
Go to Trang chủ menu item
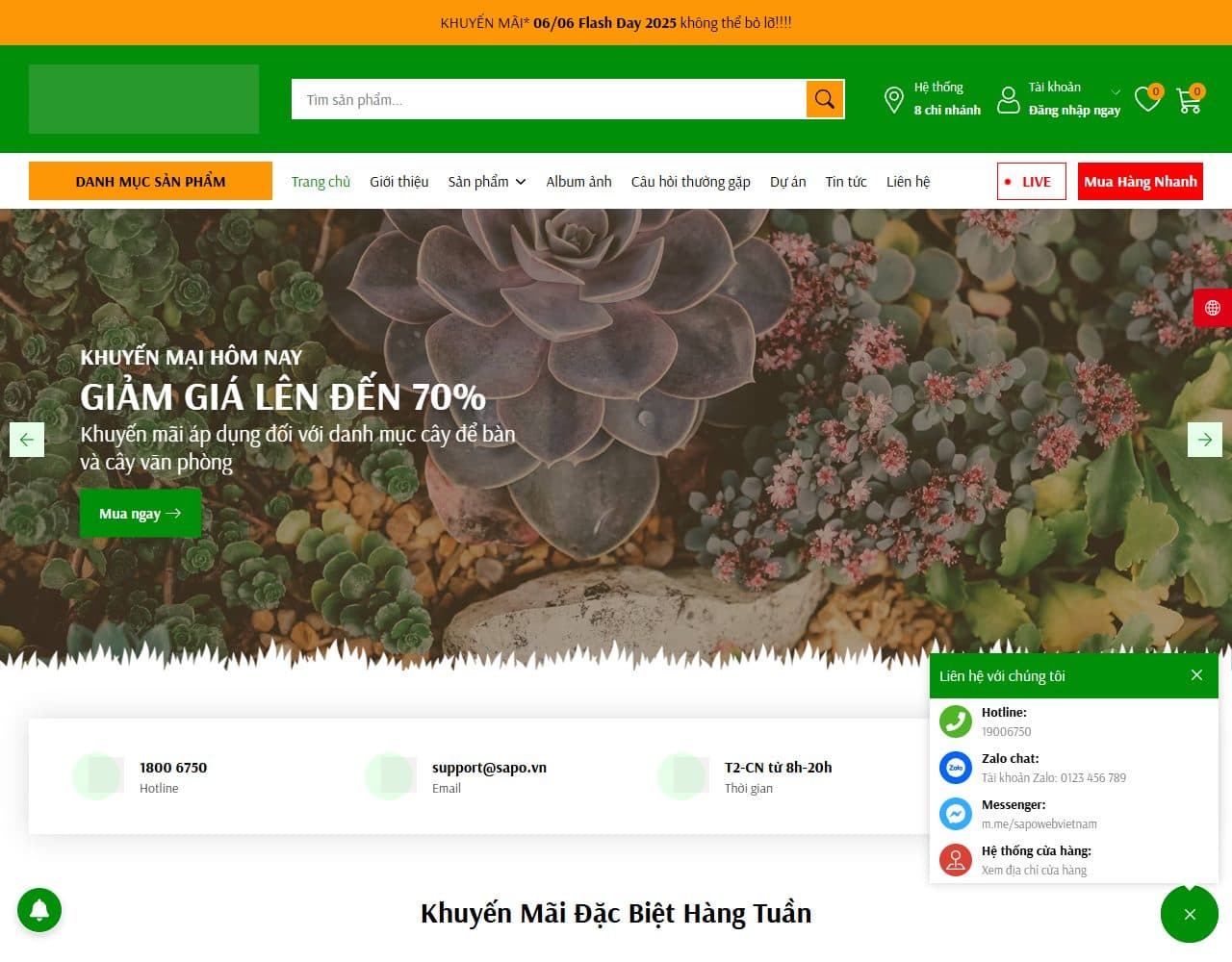[x=321, y=182]
